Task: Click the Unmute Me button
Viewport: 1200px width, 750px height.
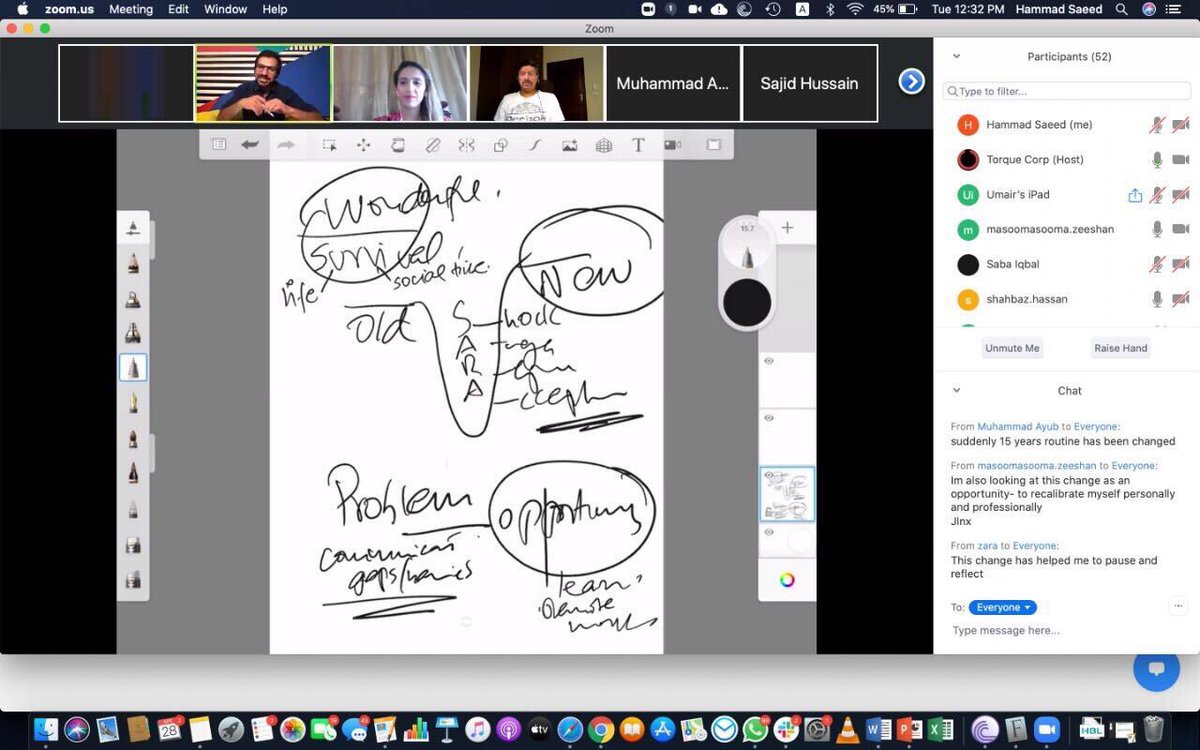Action: (x=1012, y=348)
